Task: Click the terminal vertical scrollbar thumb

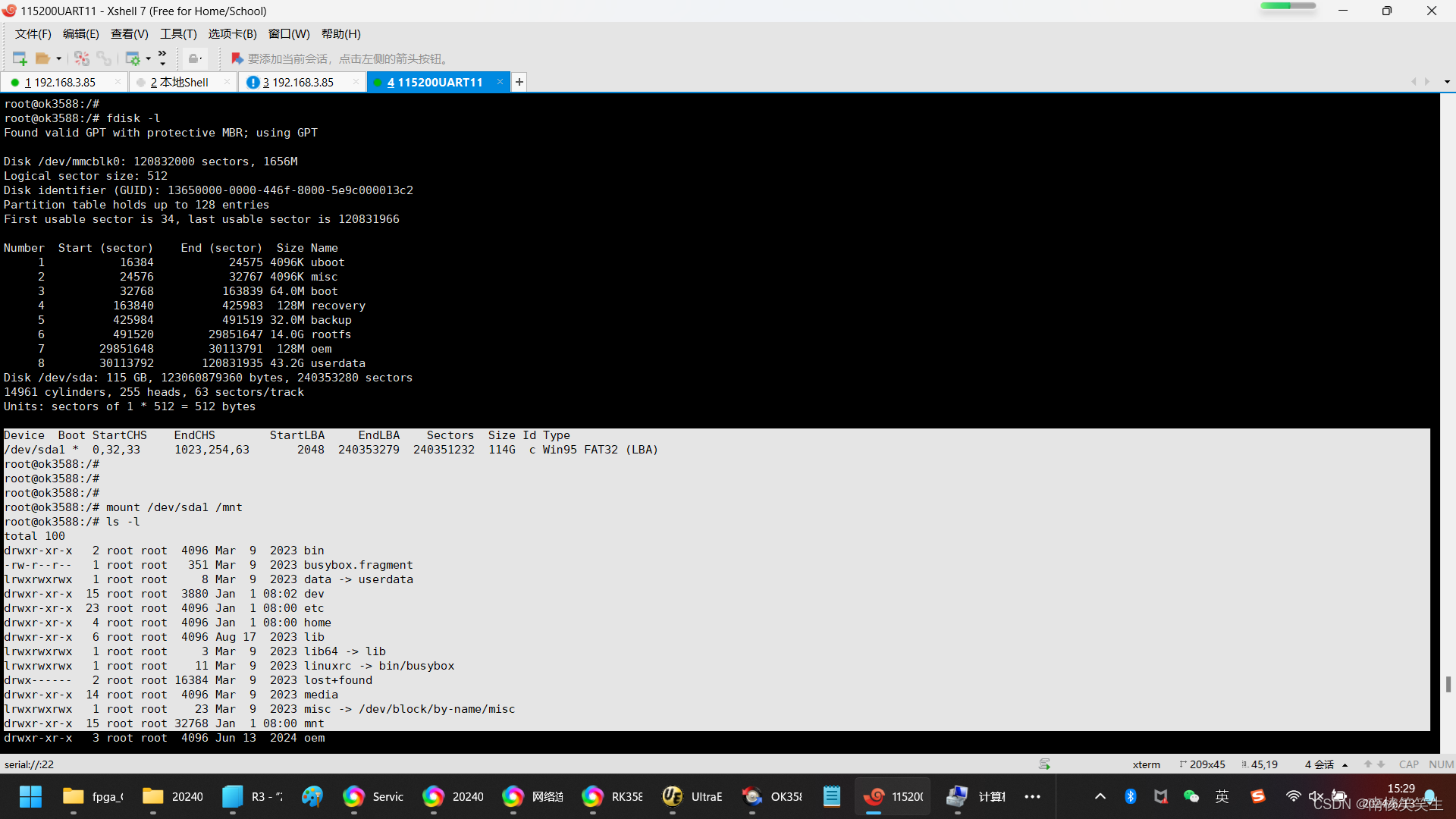Action: pos(1448,684)
